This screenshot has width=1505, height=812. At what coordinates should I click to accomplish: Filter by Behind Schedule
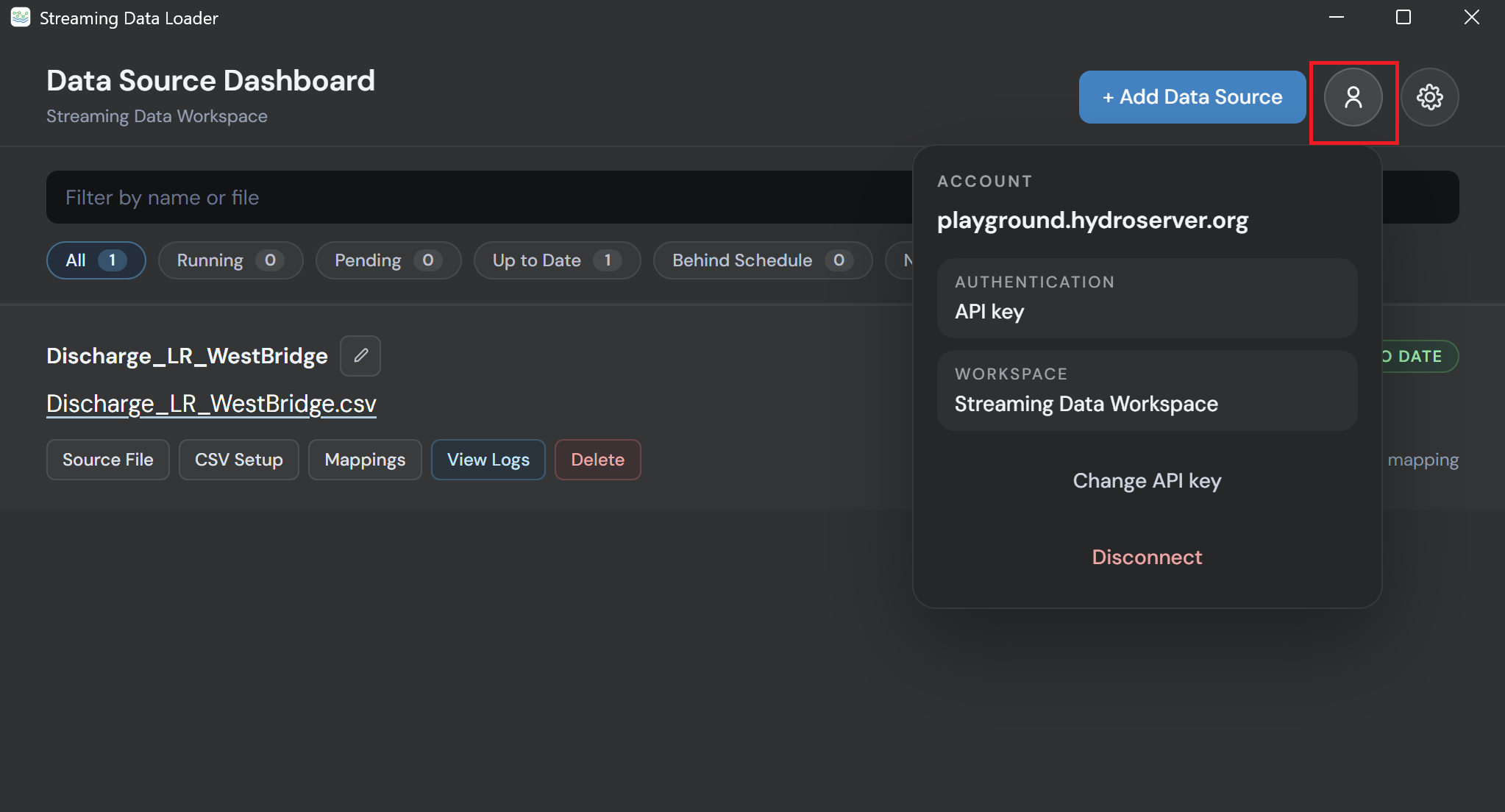pos(762,260)
